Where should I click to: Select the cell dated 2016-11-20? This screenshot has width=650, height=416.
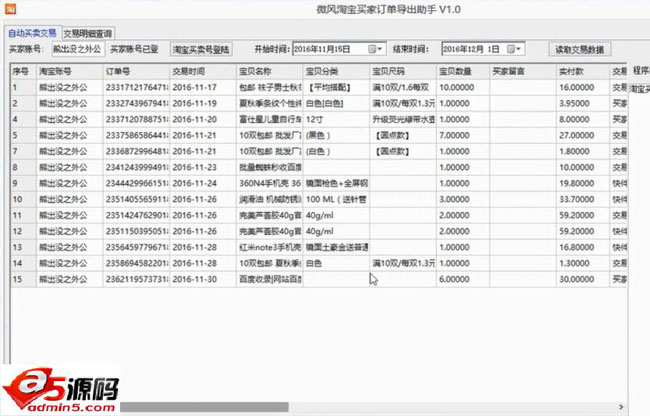(x=203, y=119)
